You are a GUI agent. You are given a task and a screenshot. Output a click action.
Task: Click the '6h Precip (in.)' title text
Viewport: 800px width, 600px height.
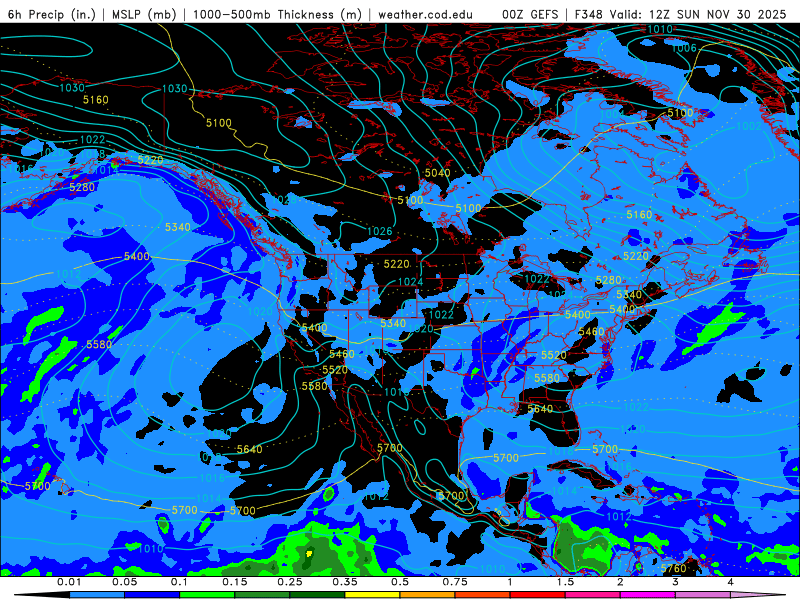[x=52, y=14]
